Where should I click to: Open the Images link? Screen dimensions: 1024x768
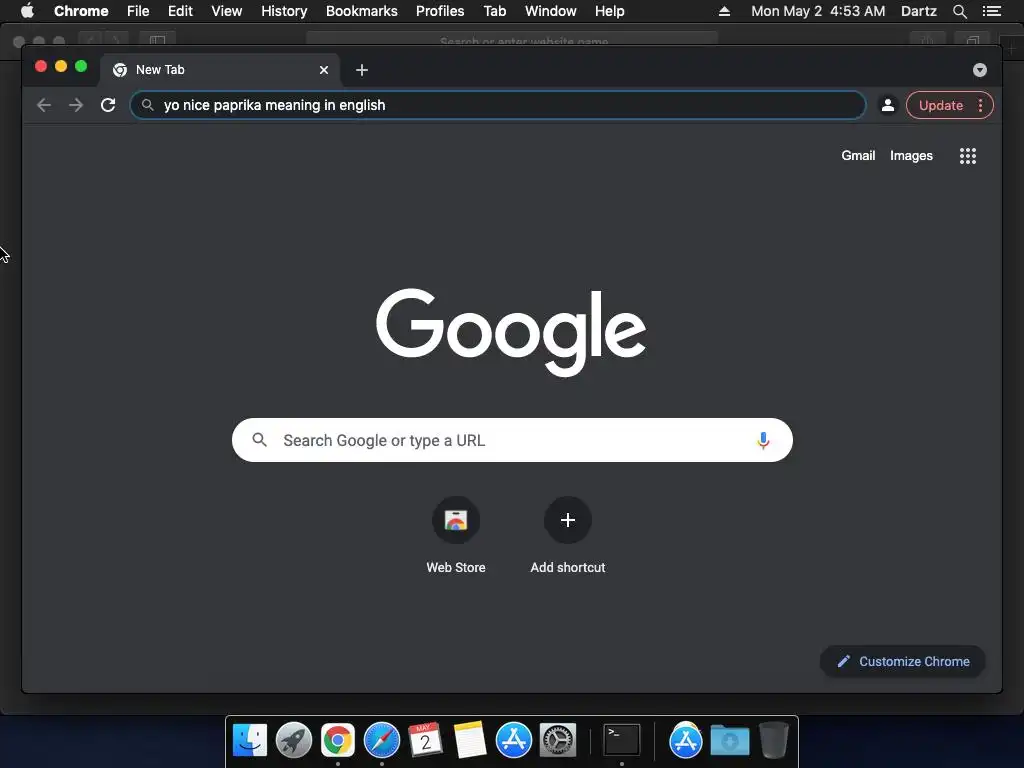(911, 155)
